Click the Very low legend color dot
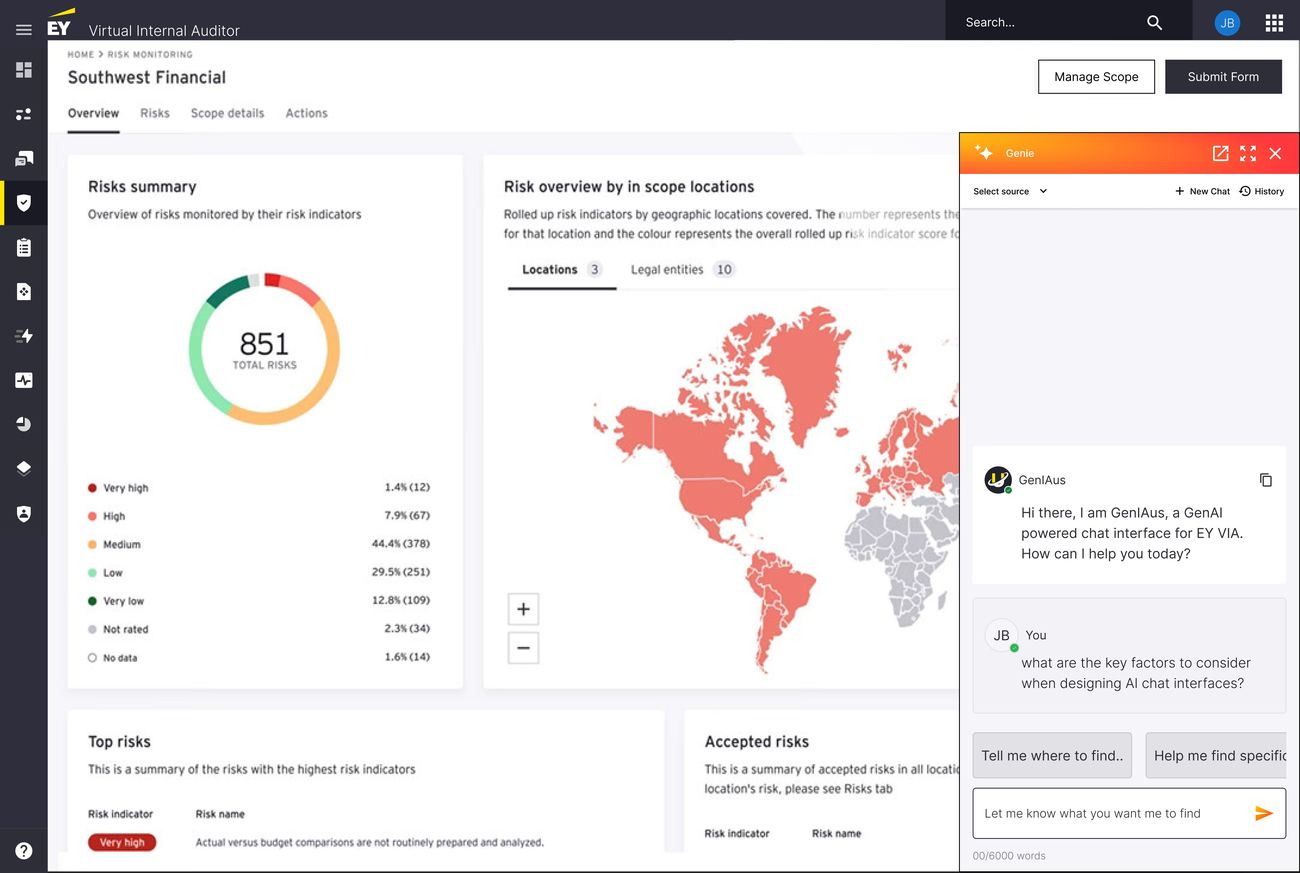 (92, 601)
